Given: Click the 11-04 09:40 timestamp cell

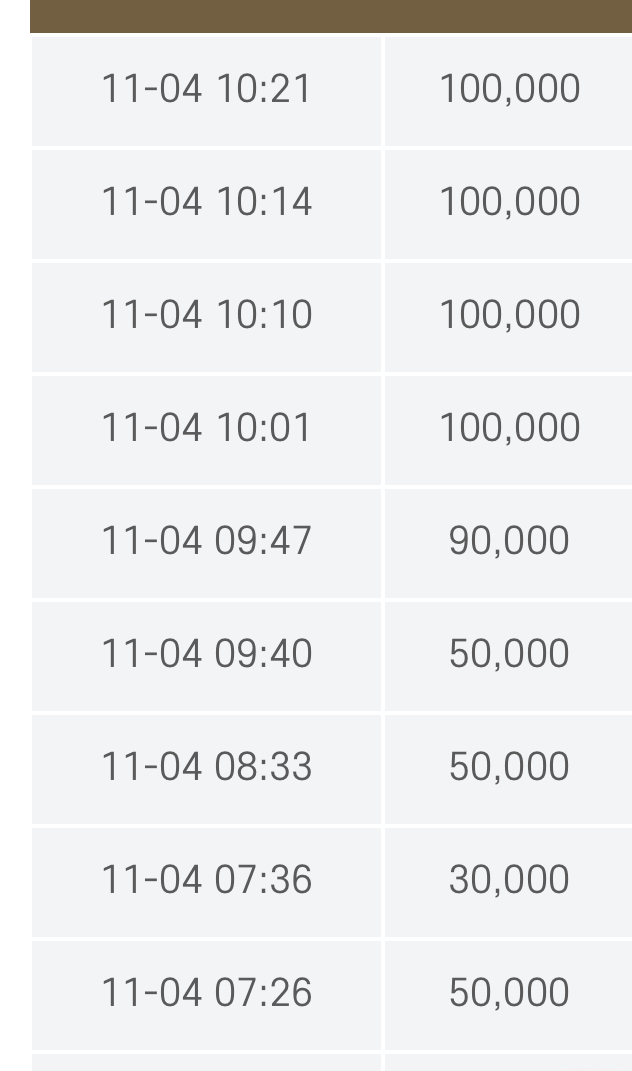Looking at the screenshot, I should point(206,654).
